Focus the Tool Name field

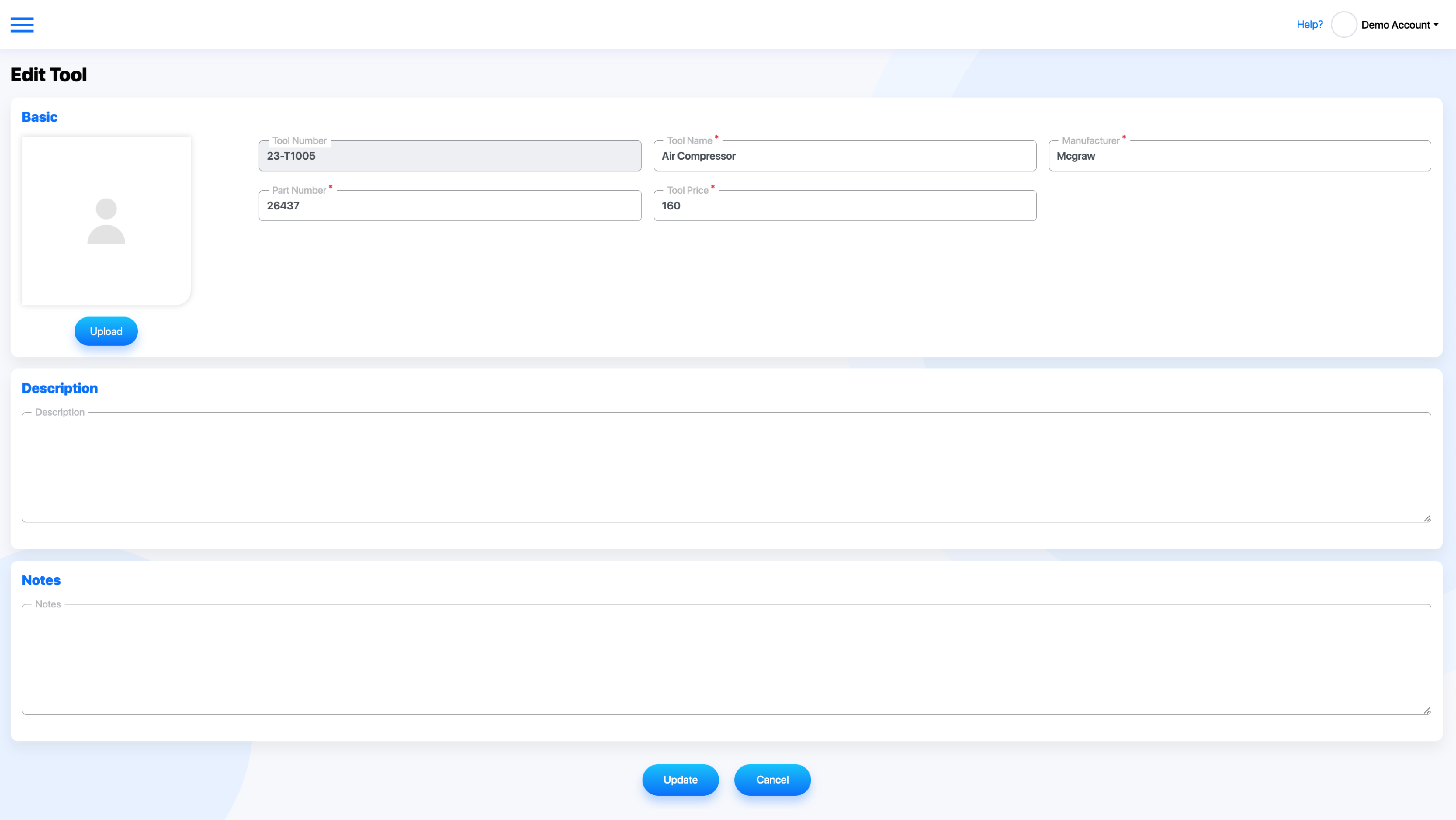tap(845, 156)
